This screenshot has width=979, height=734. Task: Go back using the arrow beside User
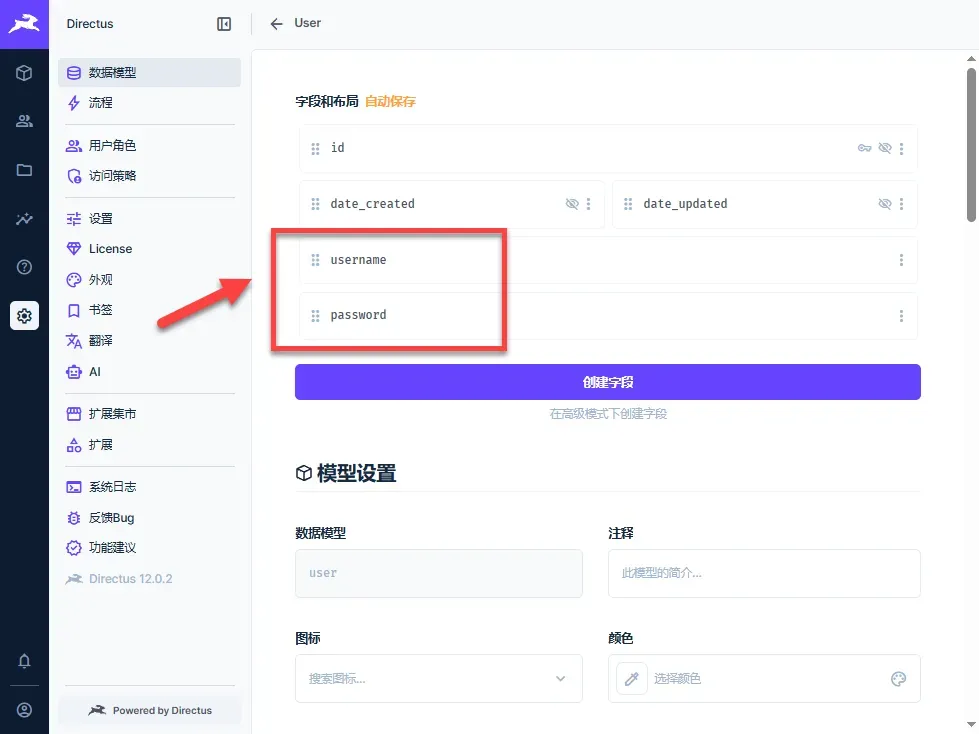point(276,24)
